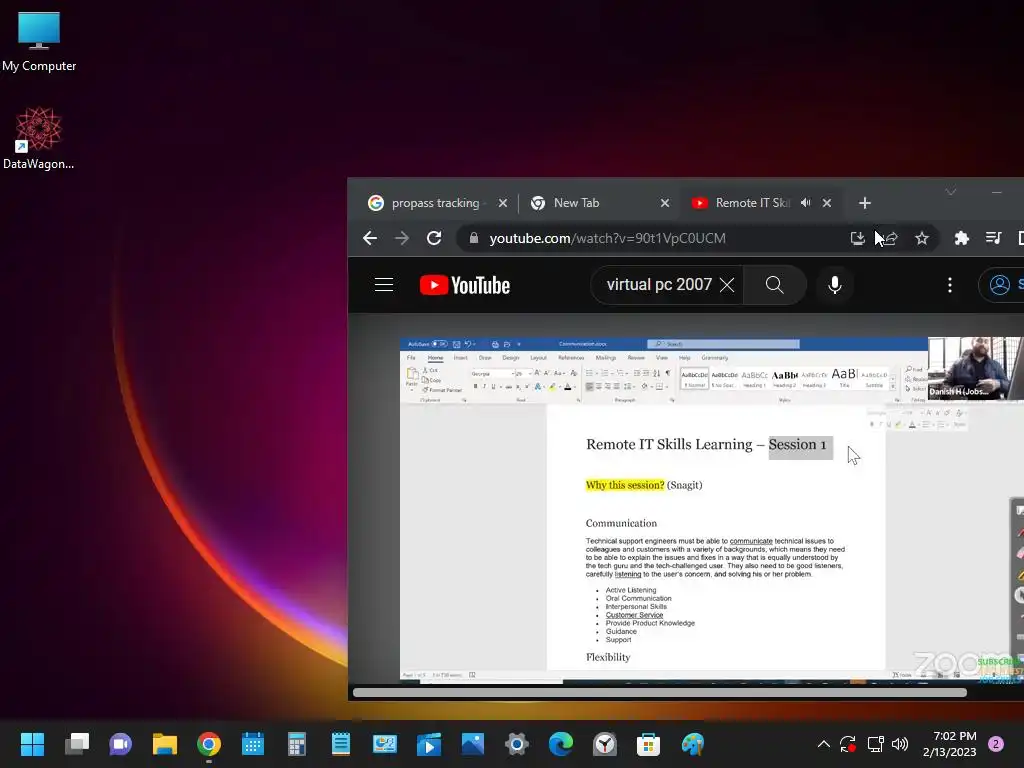Open the My Computer desktop icon
Screen dimensions: 1024x768
(x=39, y=41)
